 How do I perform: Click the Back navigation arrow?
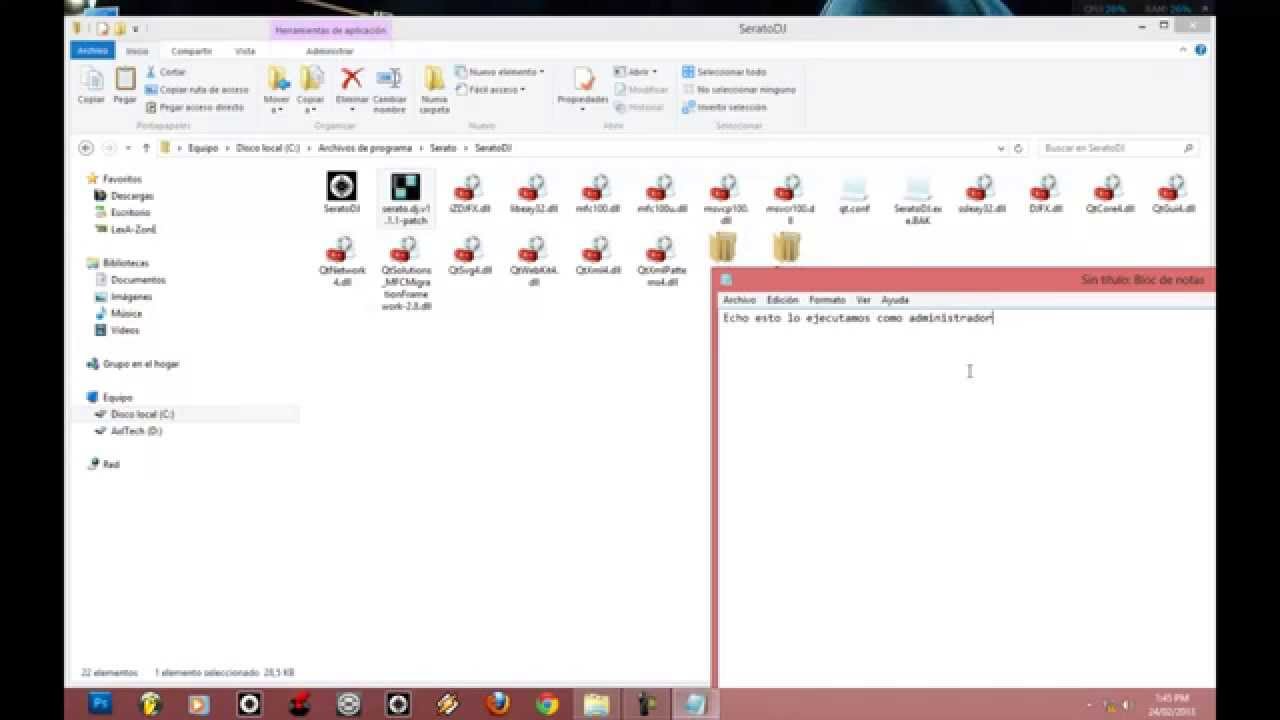(x=86, y=148)
